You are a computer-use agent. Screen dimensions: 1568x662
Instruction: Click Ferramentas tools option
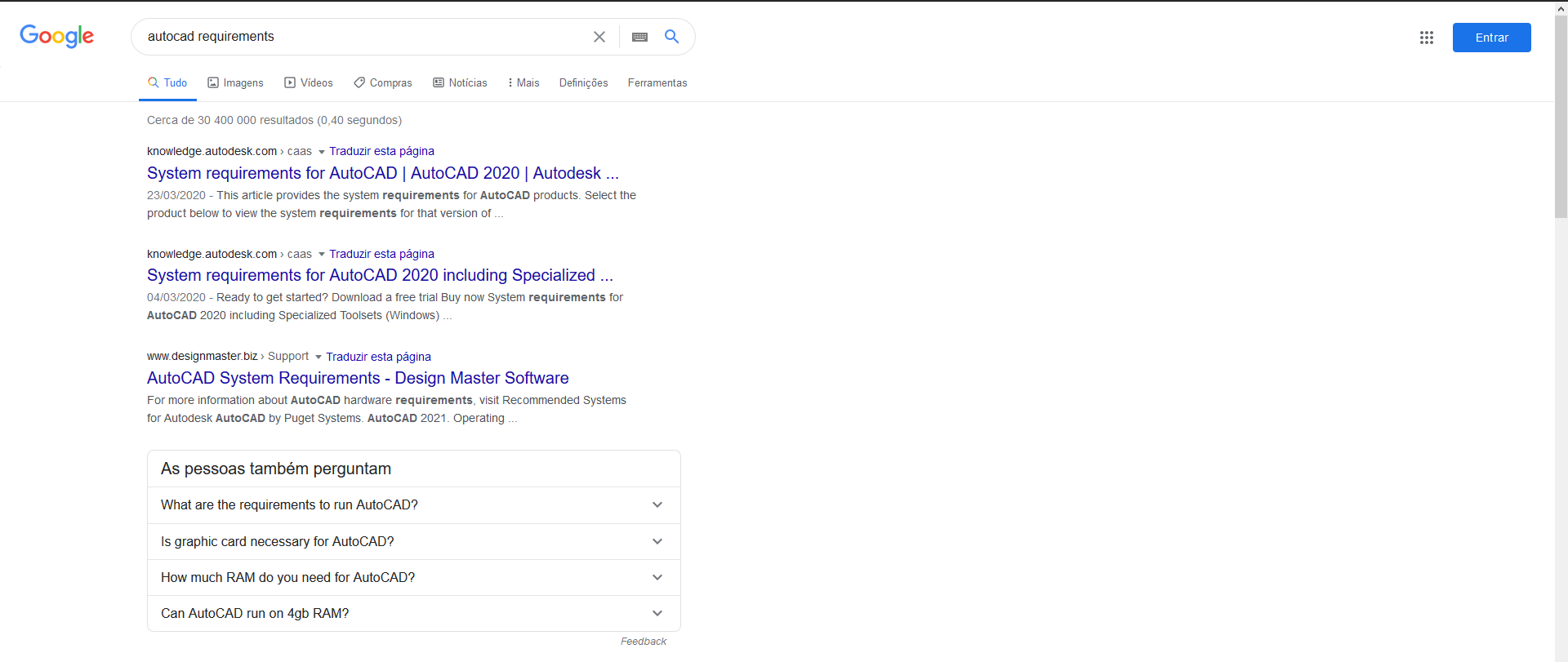(657, 82)
